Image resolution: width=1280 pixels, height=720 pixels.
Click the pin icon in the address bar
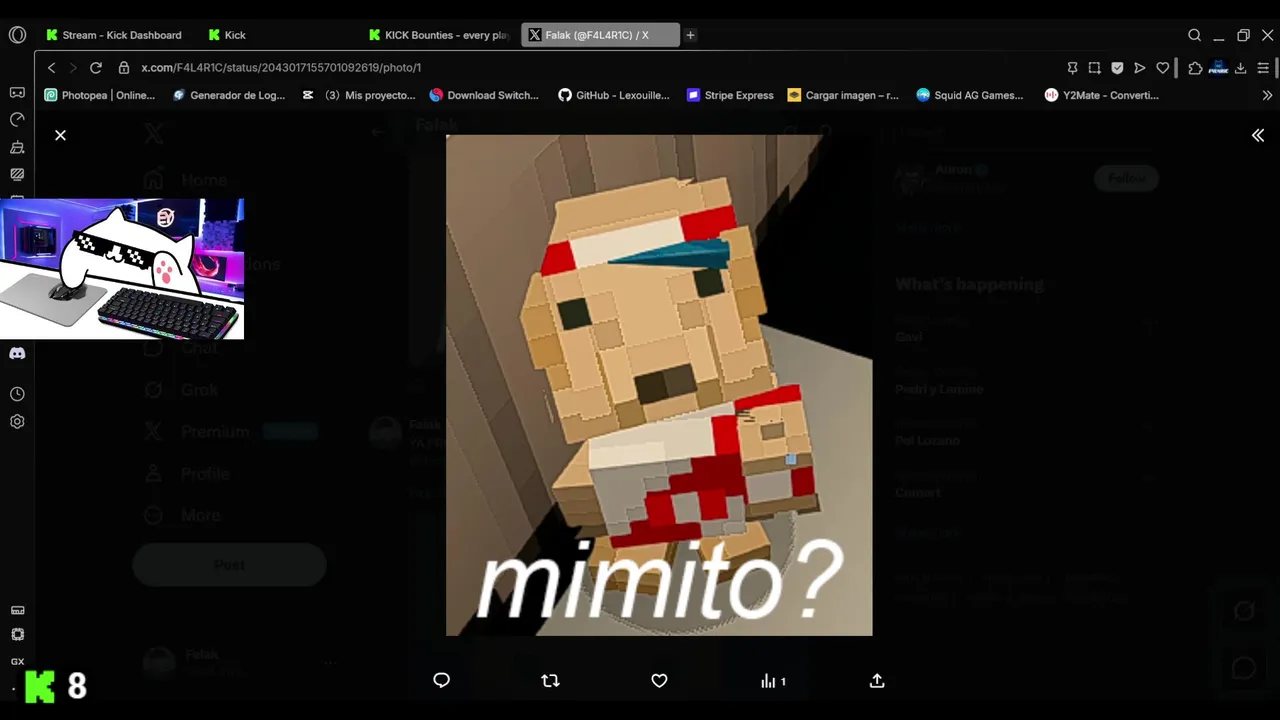point(1072,68)
